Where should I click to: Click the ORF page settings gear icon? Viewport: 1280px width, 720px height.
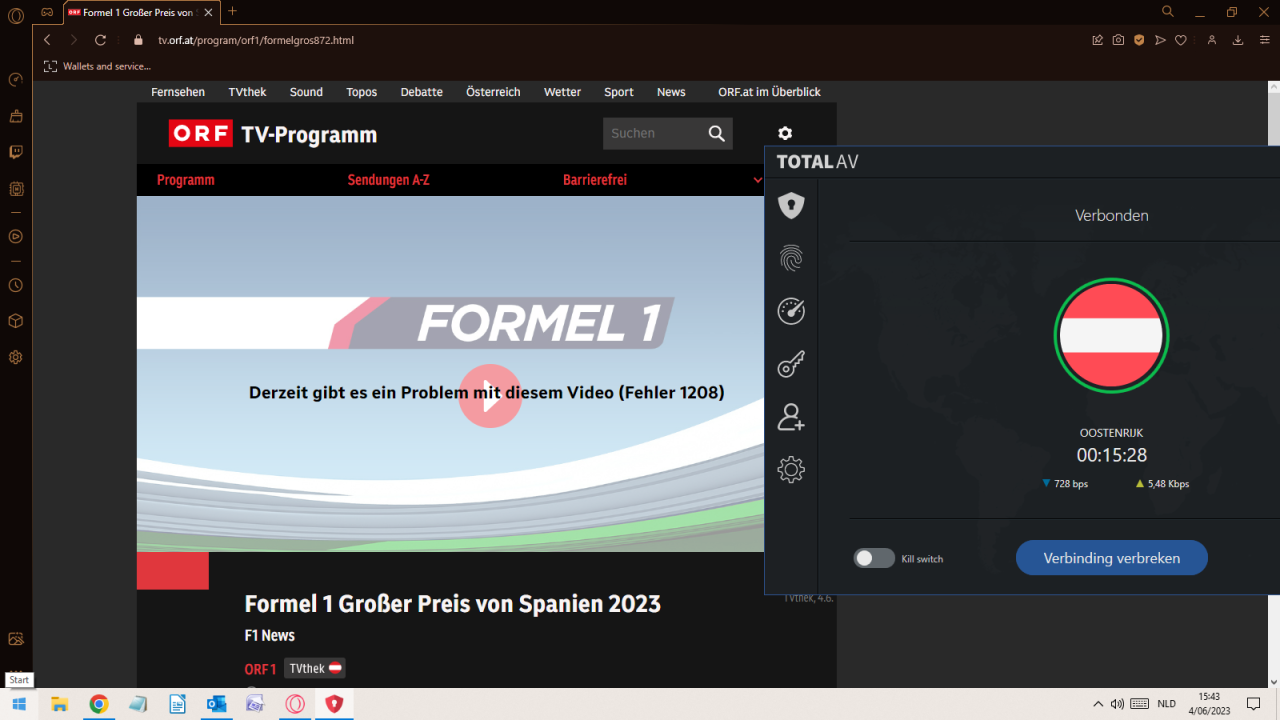point(785,133)
